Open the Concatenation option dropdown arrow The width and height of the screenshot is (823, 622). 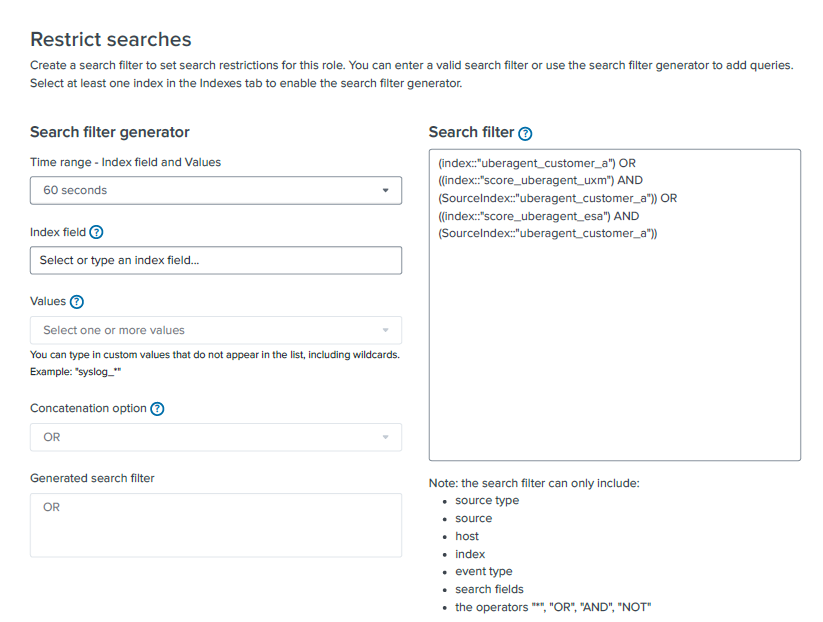(x=386, y=437)
